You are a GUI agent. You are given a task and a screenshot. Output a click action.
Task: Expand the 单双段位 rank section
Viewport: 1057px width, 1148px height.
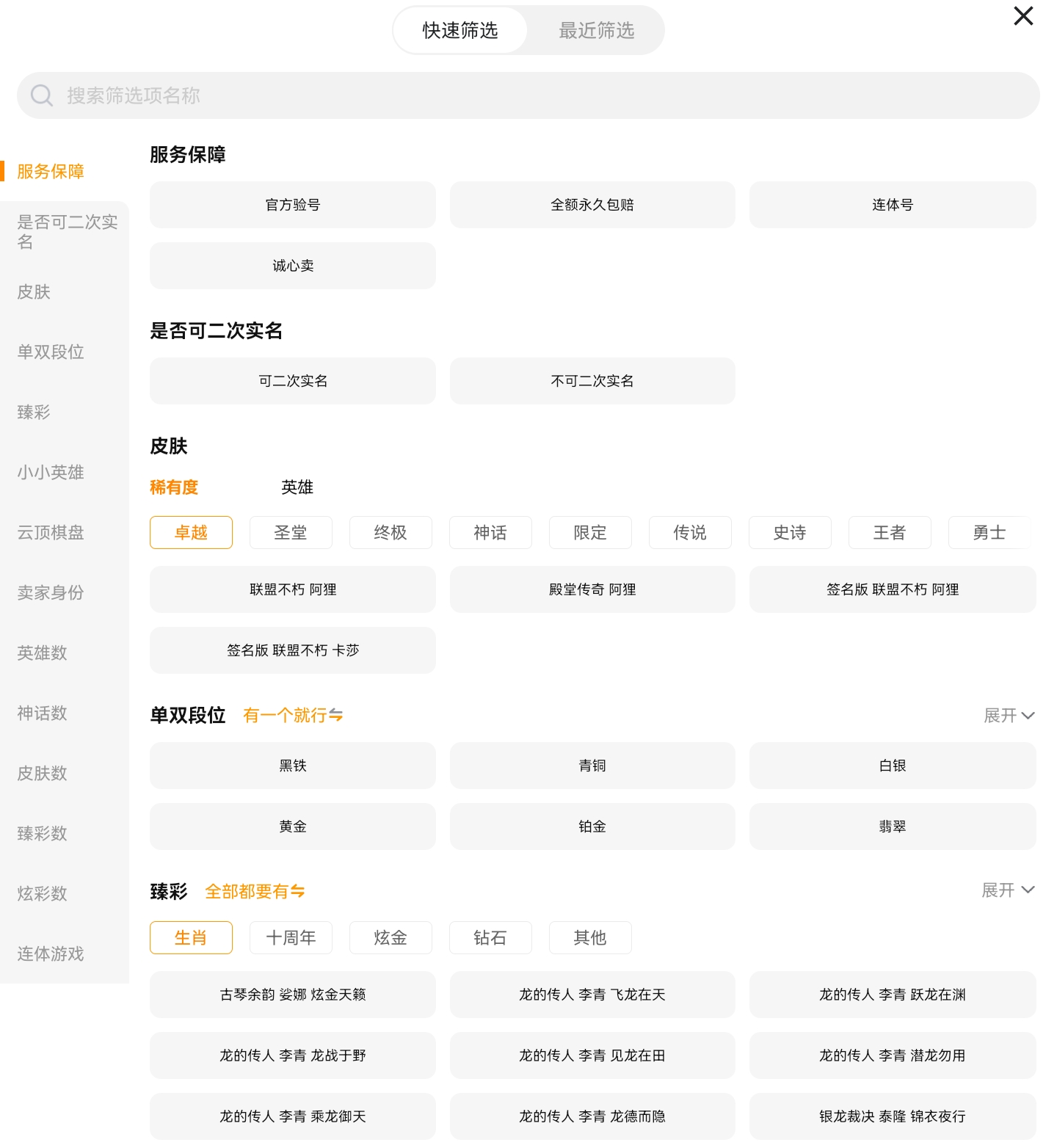tap(1009, 715)
